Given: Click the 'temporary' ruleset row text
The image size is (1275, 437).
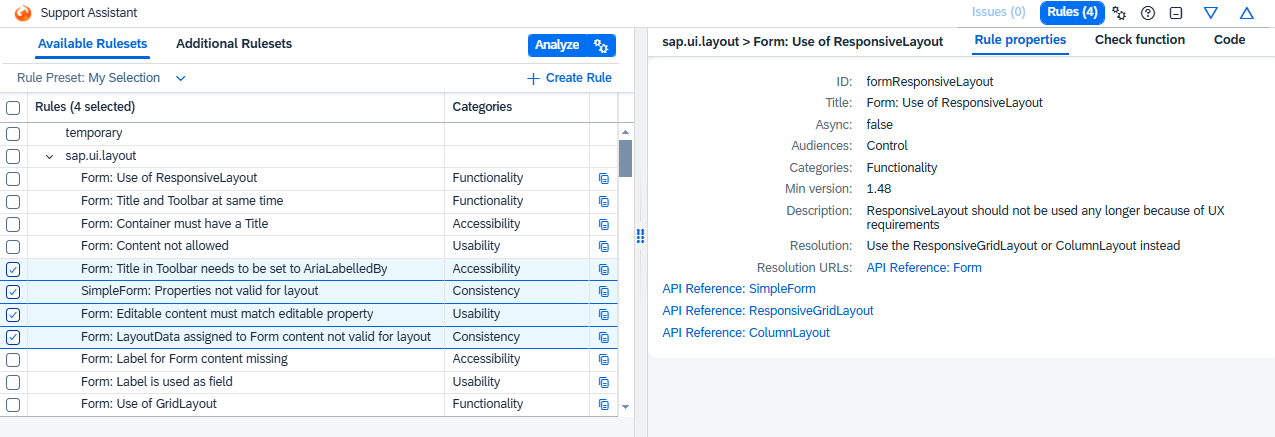Looking at the screenshot, I should (94, 133).
